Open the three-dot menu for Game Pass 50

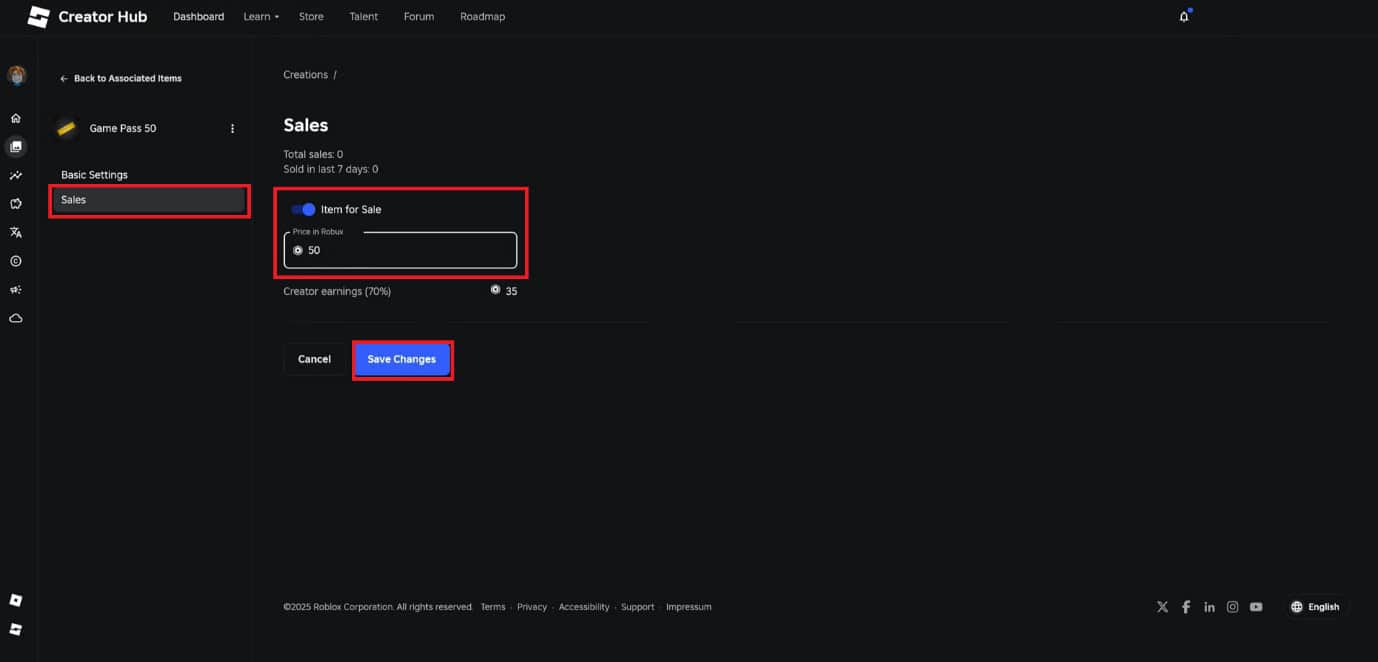(233, 129)
